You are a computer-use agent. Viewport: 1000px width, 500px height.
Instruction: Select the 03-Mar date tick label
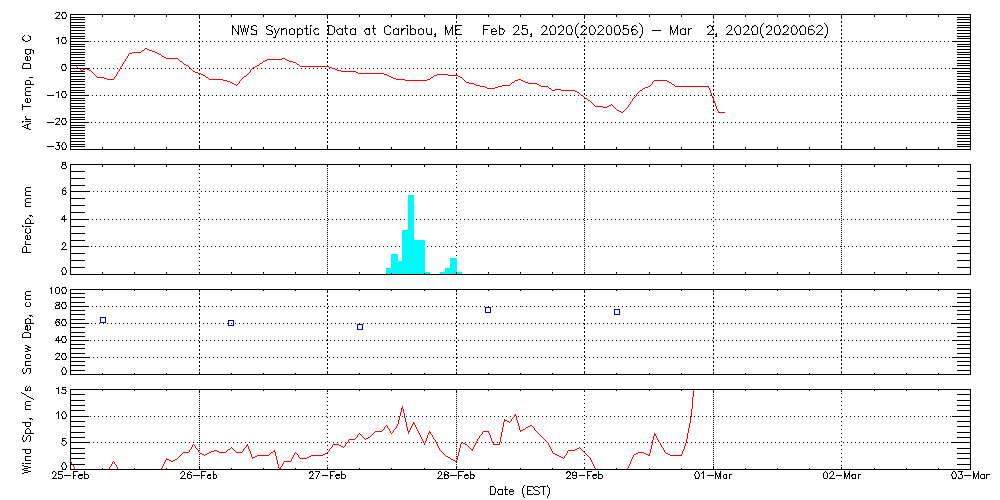pos(970,477)
